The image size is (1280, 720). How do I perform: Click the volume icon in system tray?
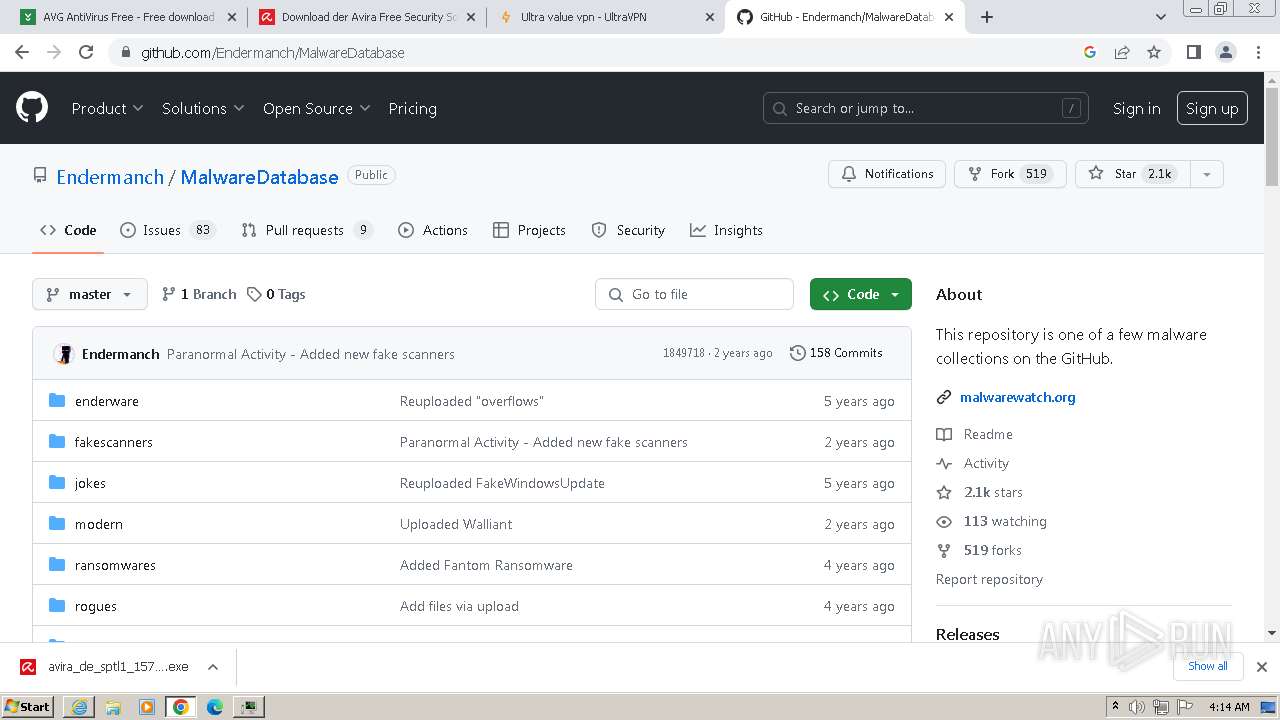pos(1137,707)
